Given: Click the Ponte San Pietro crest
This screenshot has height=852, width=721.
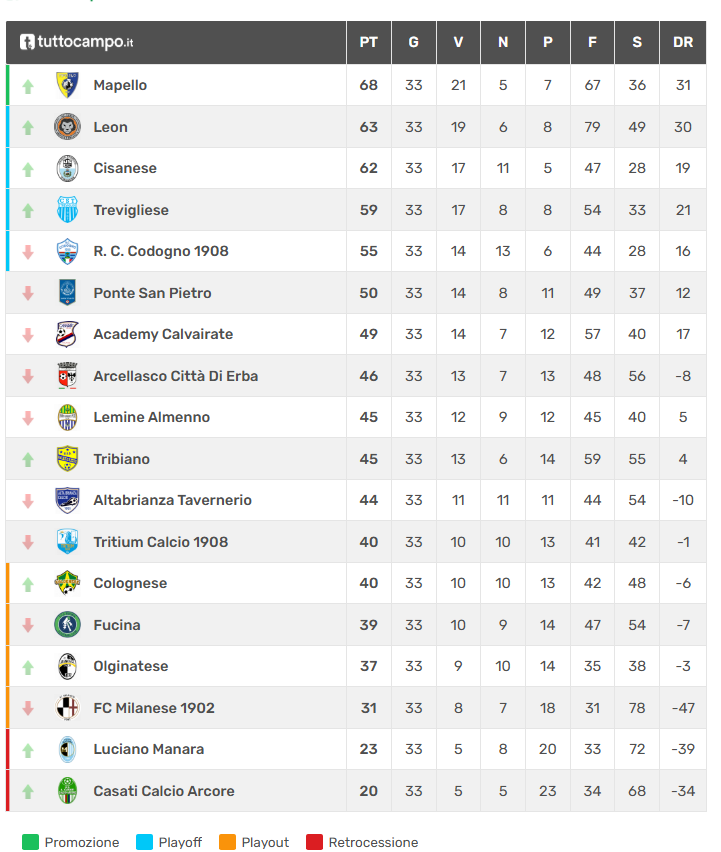Looking at the screenshot, I should [67, 293].
